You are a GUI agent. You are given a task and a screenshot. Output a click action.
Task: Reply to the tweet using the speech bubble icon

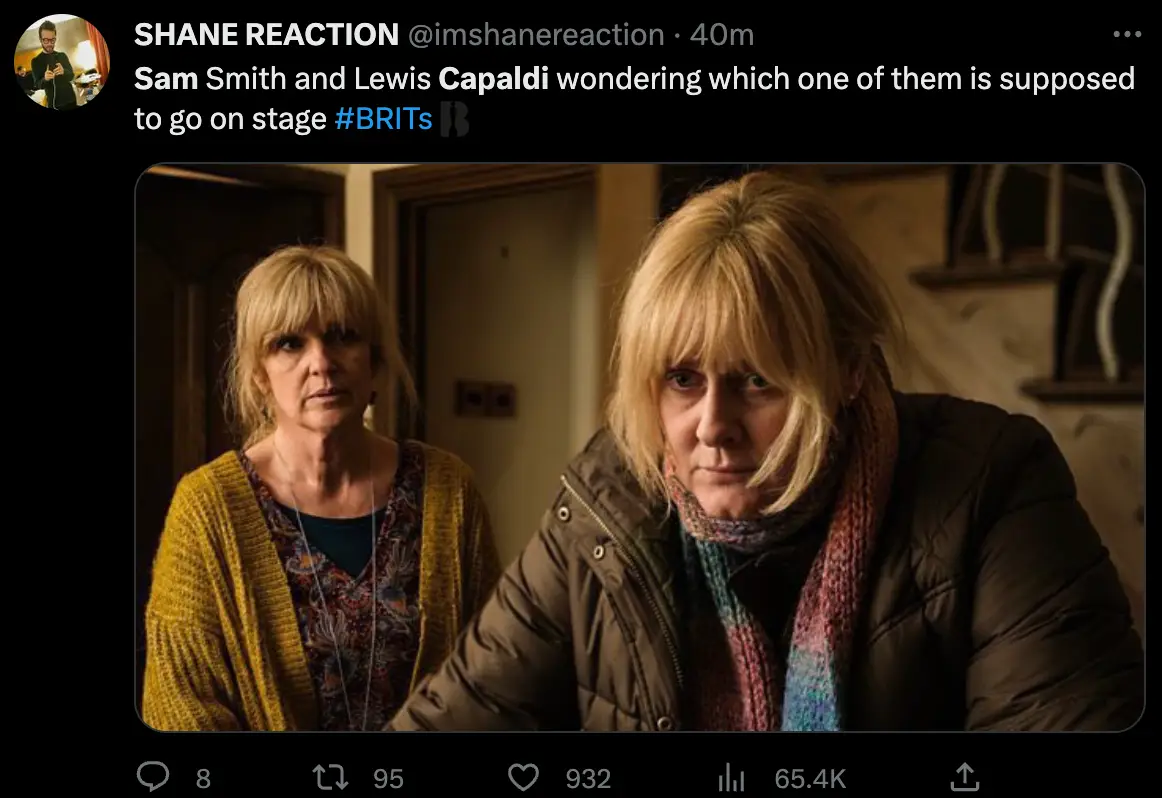[x=152, y=777]
